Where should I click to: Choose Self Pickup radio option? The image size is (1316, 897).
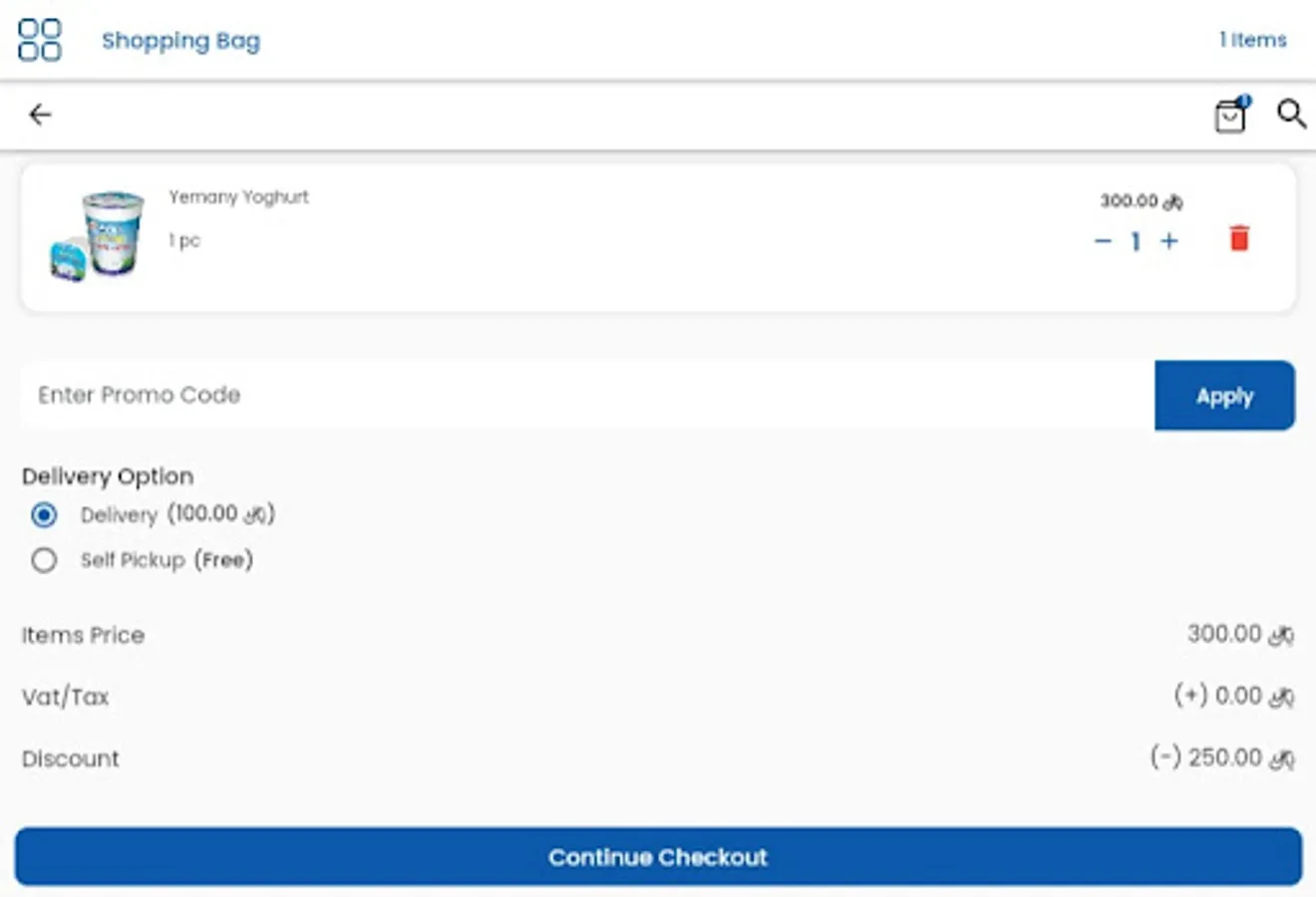(x=44, y=560)
